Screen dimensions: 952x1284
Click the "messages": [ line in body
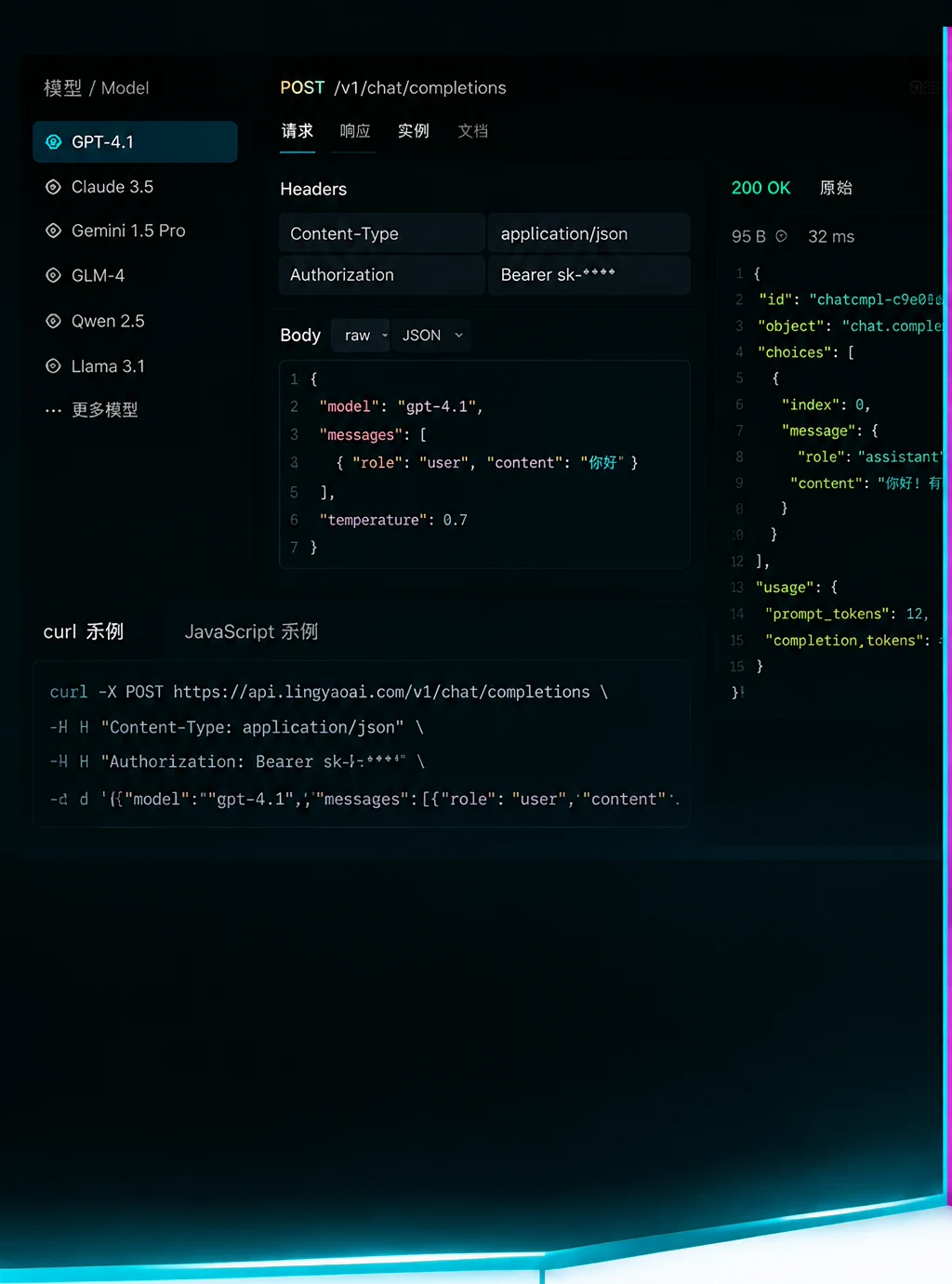click(373, 435)
